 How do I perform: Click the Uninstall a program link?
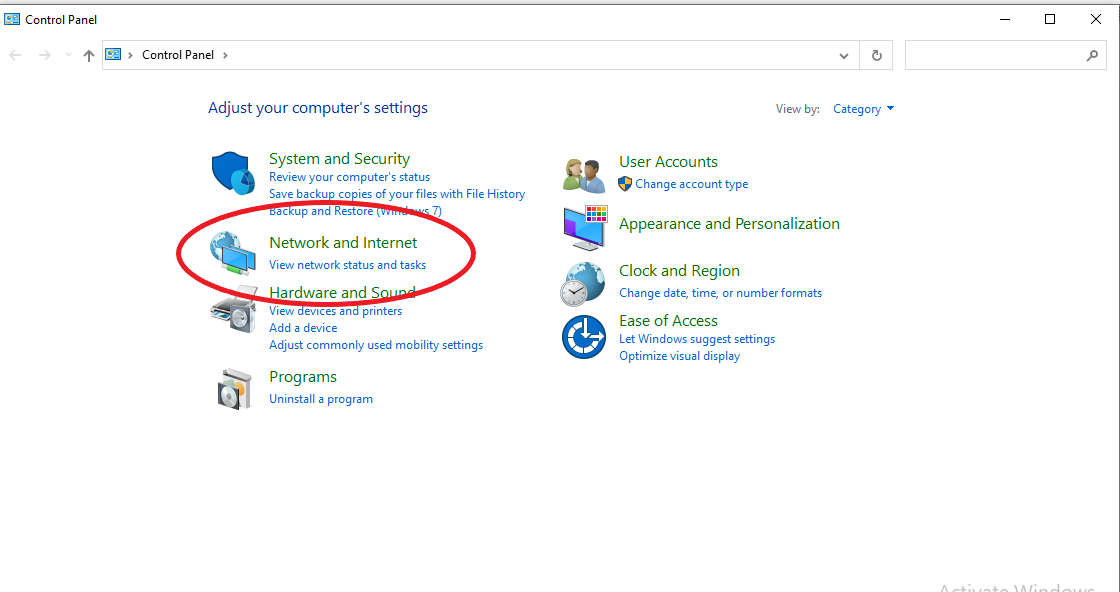point(321,399)
